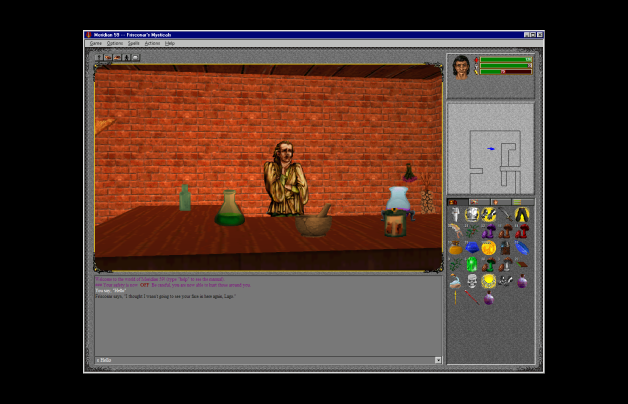
Task: Click the first toolbar button above the game view
Action: tap(99, 57)
